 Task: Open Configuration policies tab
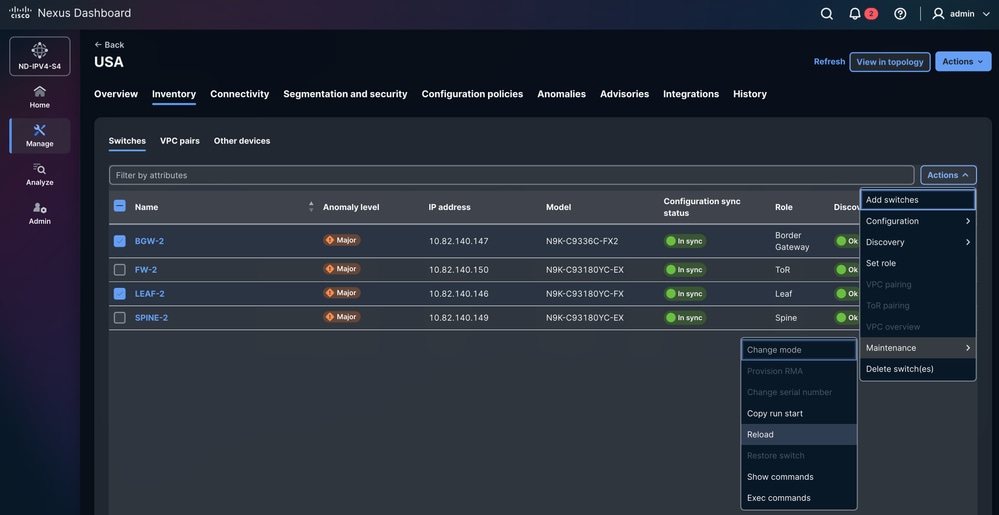tap(472, 94)
